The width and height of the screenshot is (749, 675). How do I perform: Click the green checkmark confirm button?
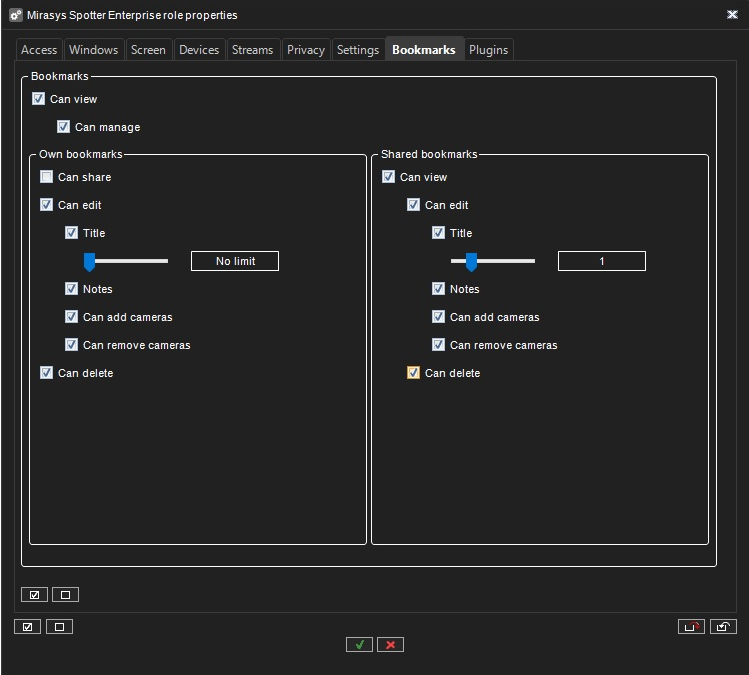point(359,645)
